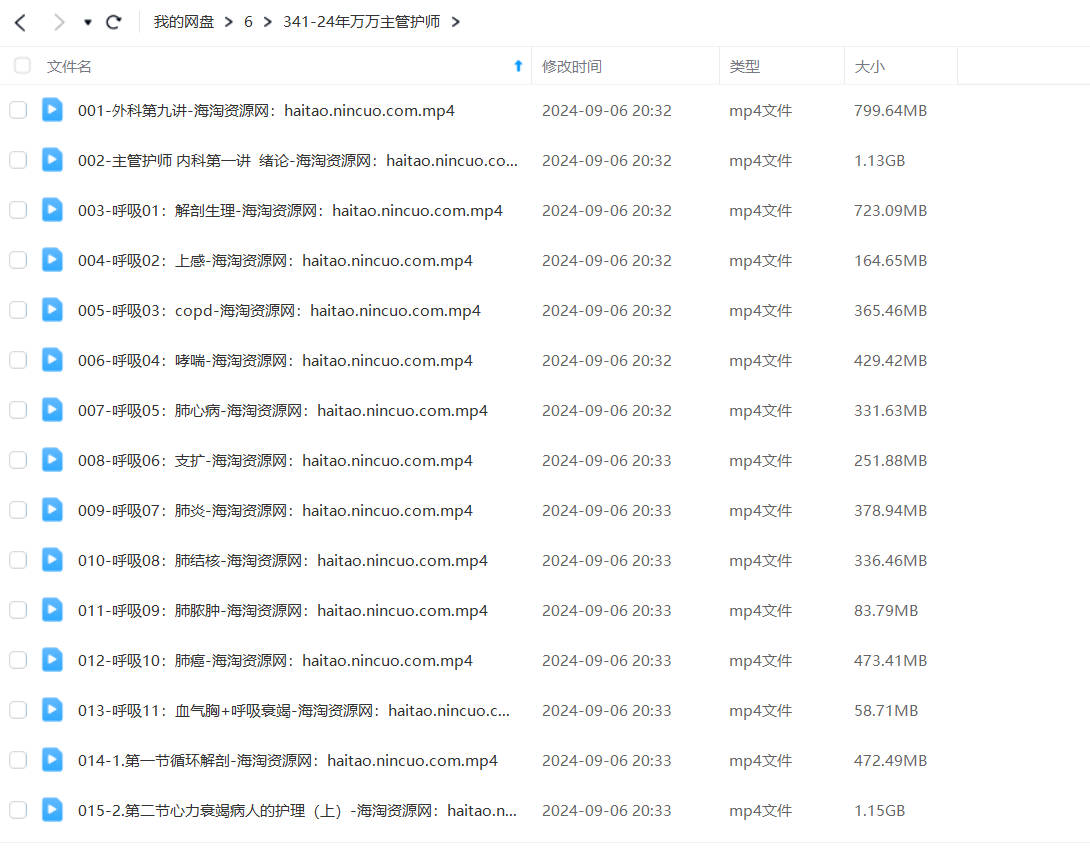Check the box for 009-呼吸07:肺炎
Image resolution: width=1090 pixels, height=865 pixels.
tap(18, 510)
